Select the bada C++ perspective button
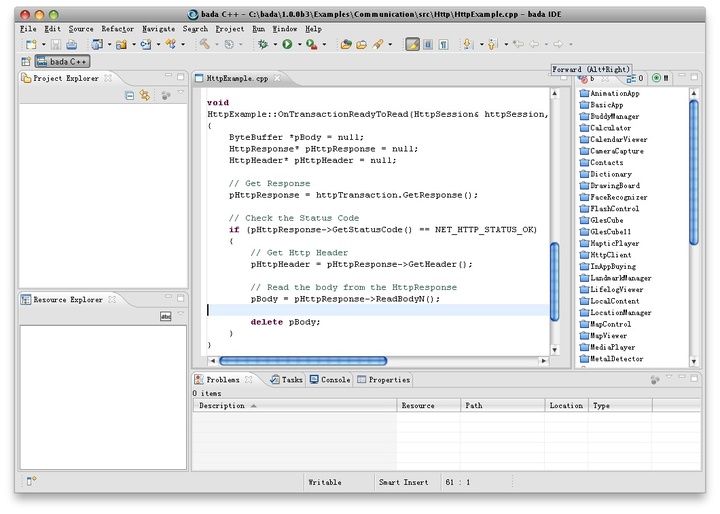Viewport: 720px width, 514px height. point(62,61)
